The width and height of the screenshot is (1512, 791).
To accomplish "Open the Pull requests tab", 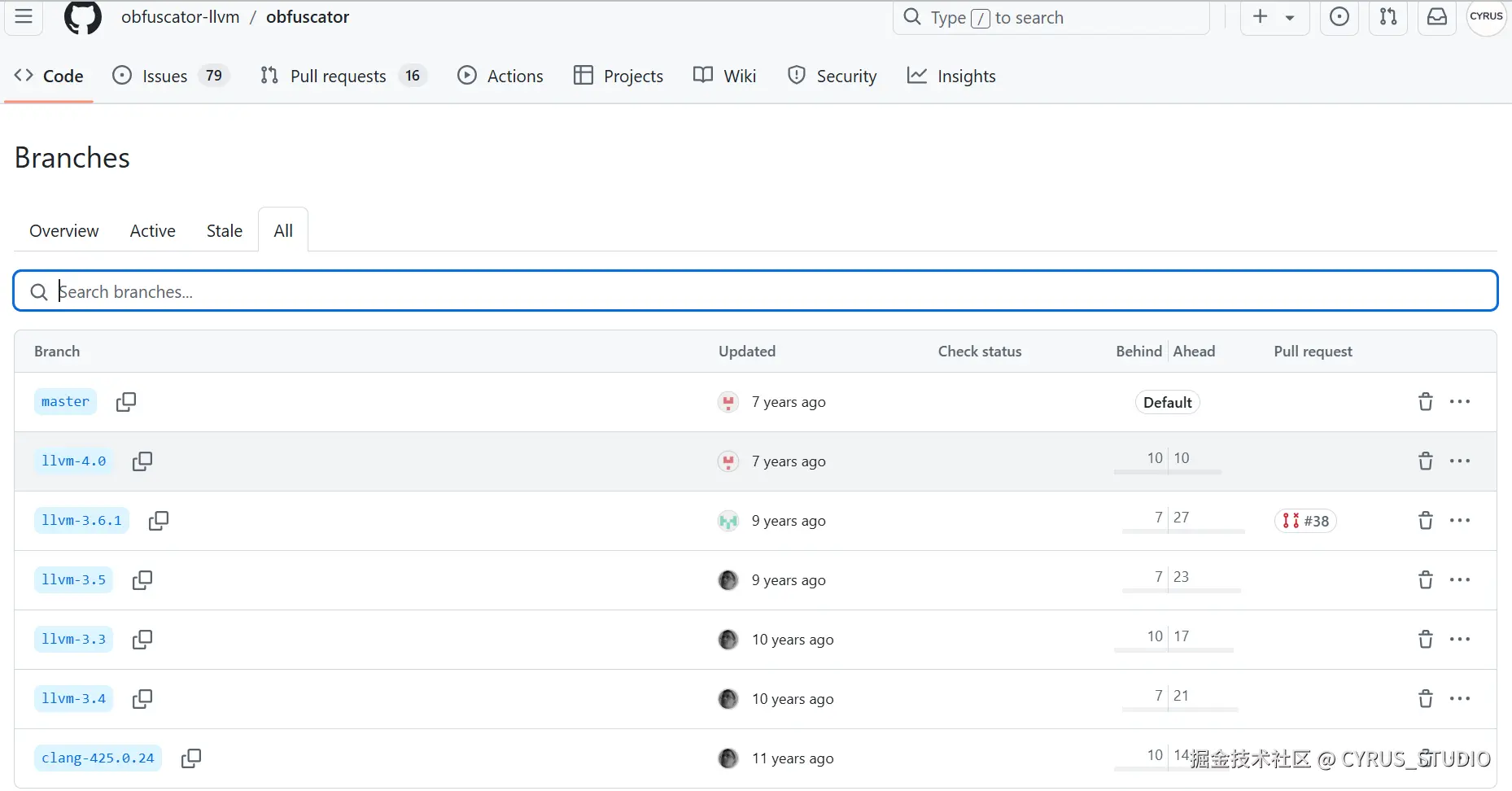I will tap(343, 76).
